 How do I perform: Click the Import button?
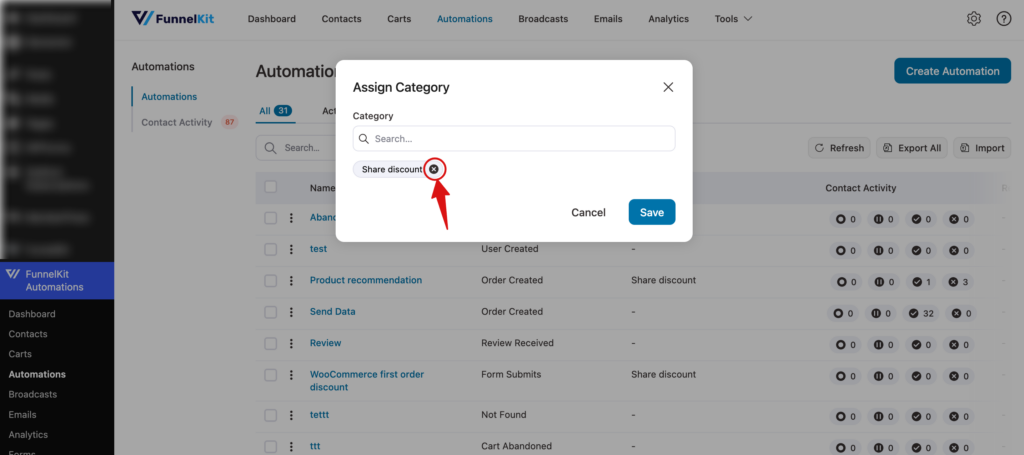[x=982, y=148]
